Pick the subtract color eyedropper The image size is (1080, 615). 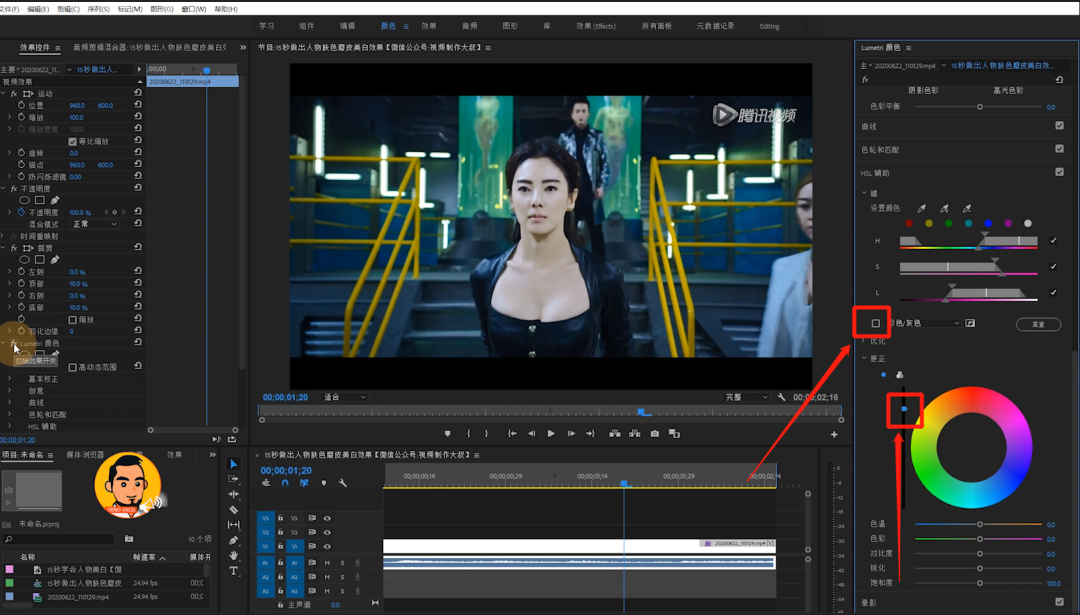click(967, 208)
